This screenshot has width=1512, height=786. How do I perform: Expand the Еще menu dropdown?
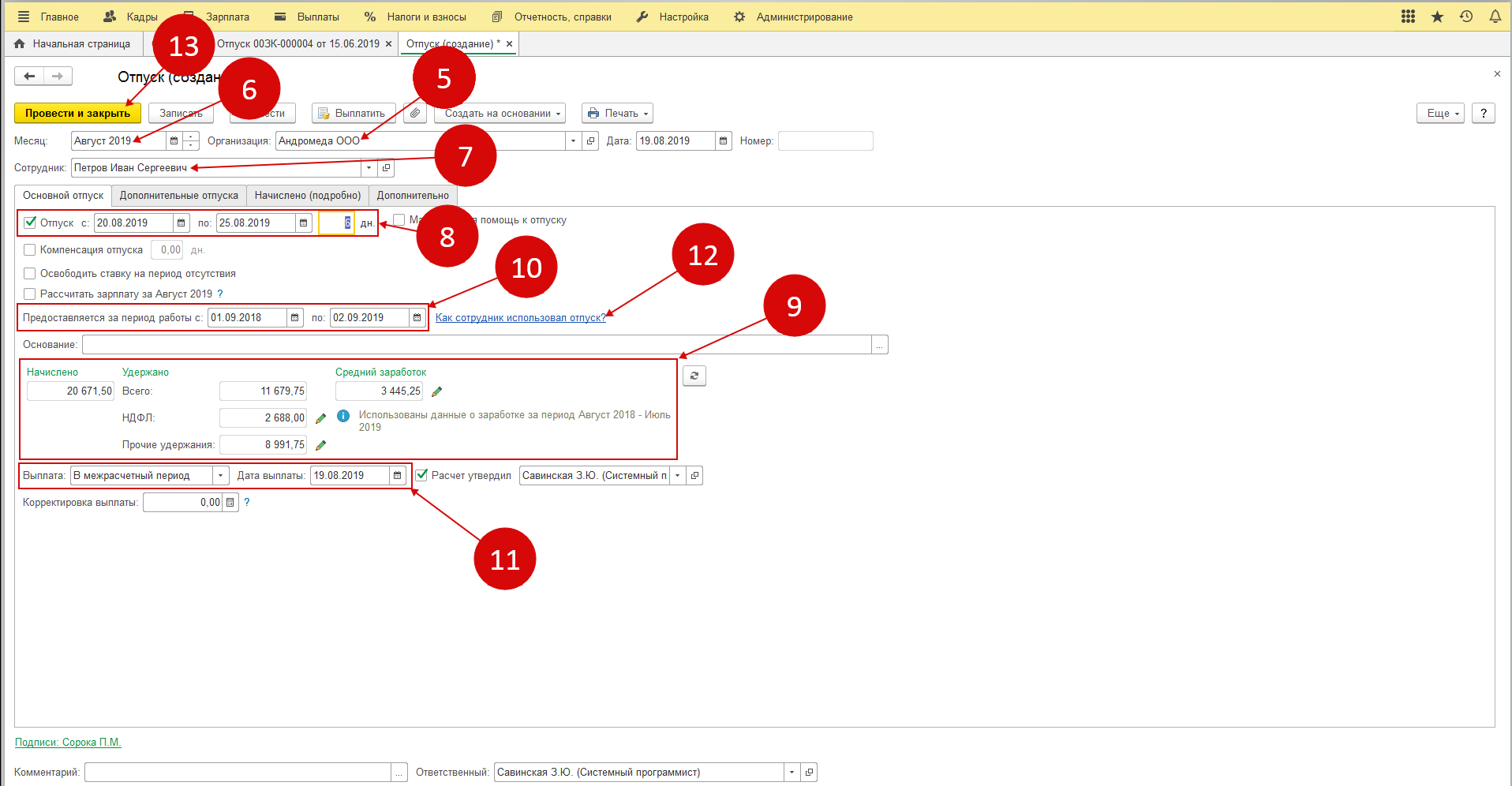click(x=1441, y=113)
